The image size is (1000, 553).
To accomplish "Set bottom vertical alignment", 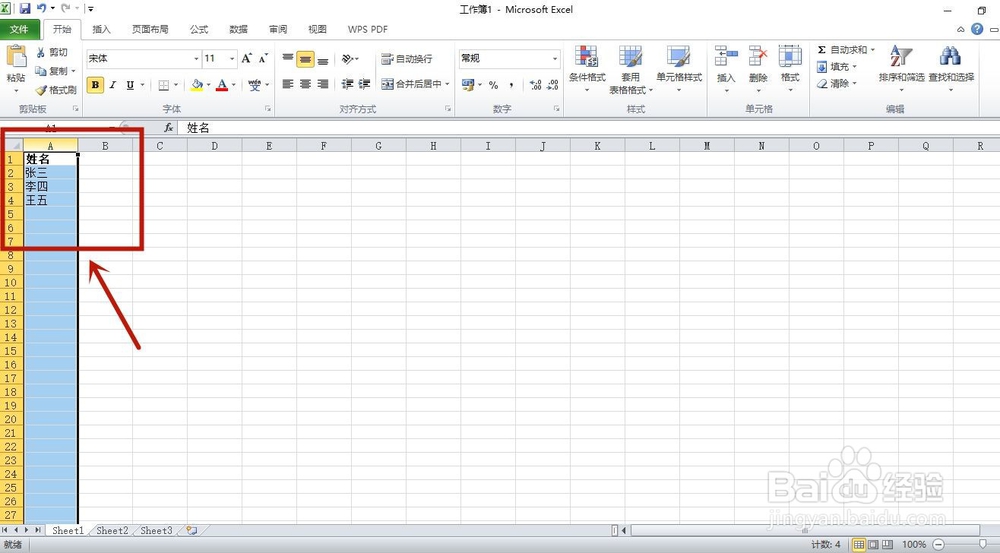I will [x=323, y=60].
